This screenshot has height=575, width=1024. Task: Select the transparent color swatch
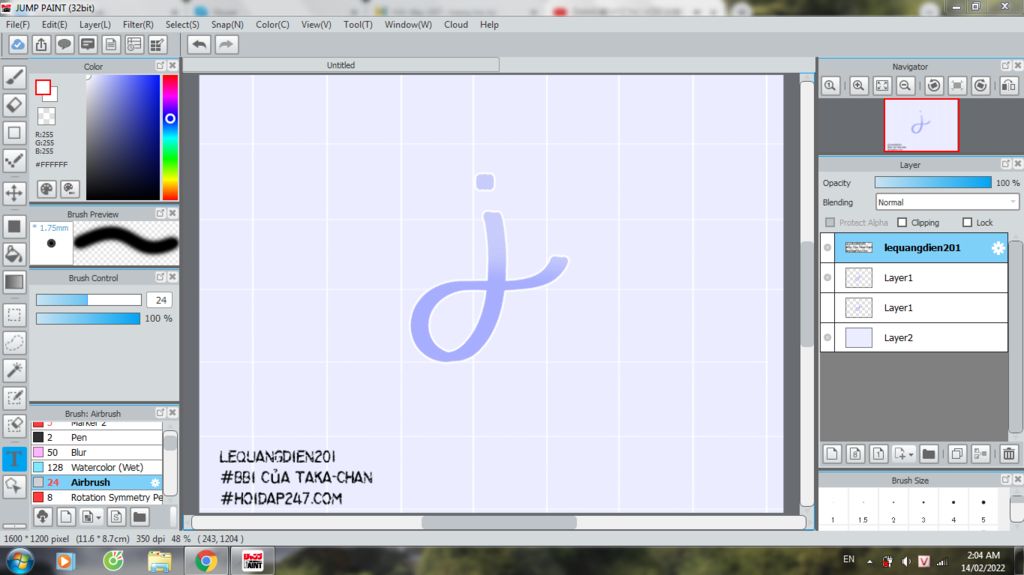coord(46,116)
